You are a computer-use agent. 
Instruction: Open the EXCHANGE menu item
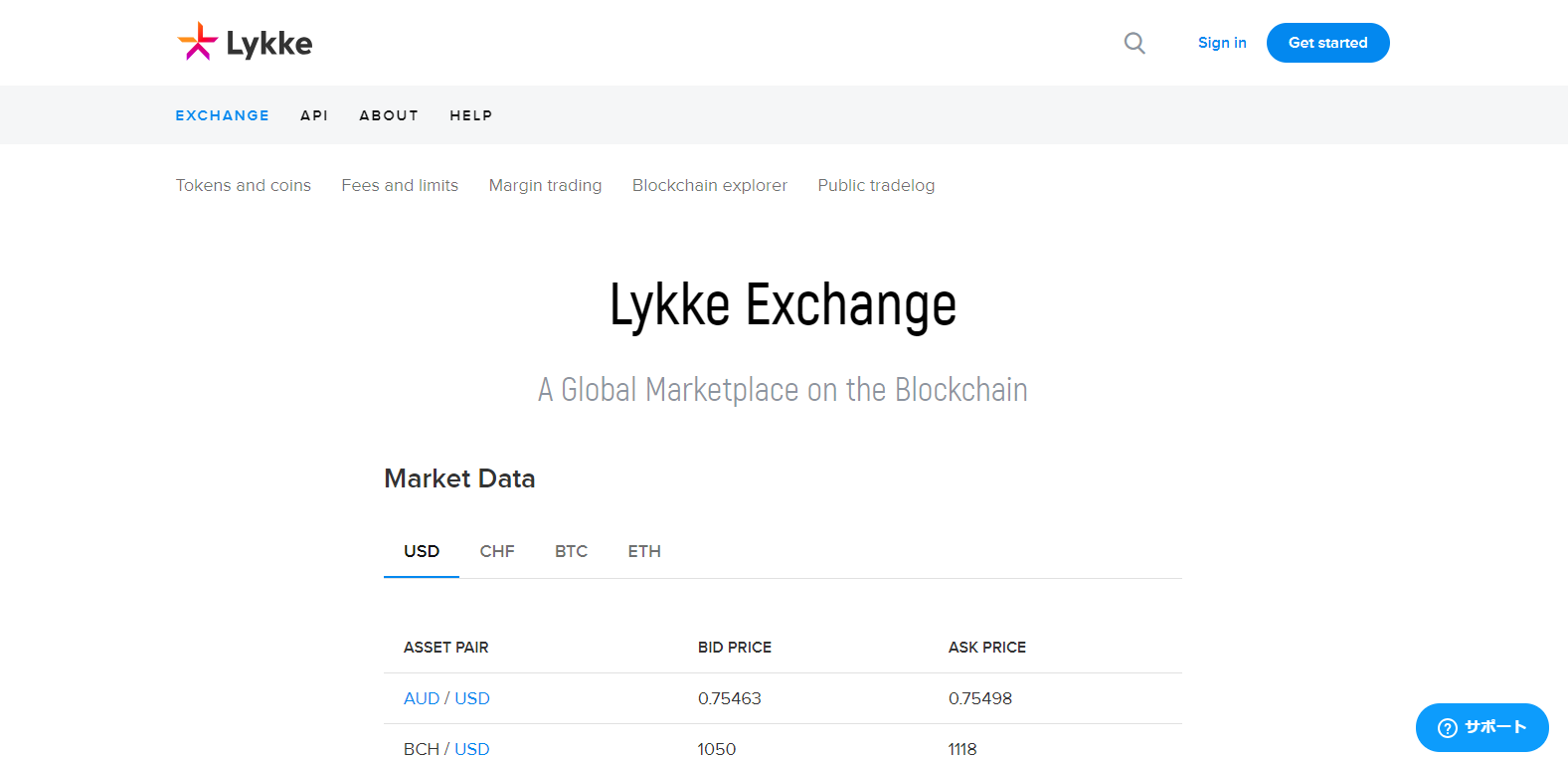pos(223,115)
